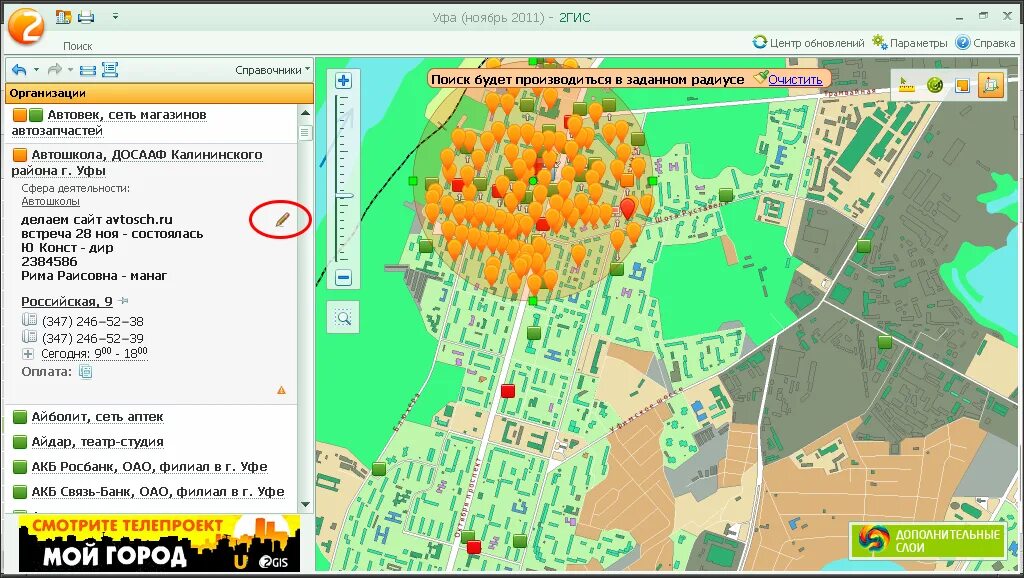Open Параметры settings
Screen dimensions: 1024x578
click(910, 42)
